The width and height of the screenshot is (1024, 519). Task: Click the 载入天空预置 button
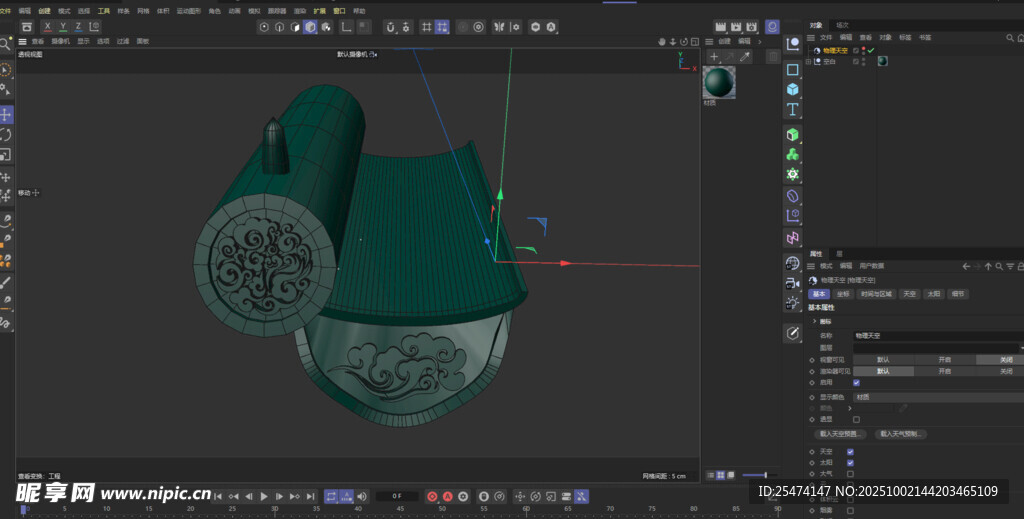(842, 434)
